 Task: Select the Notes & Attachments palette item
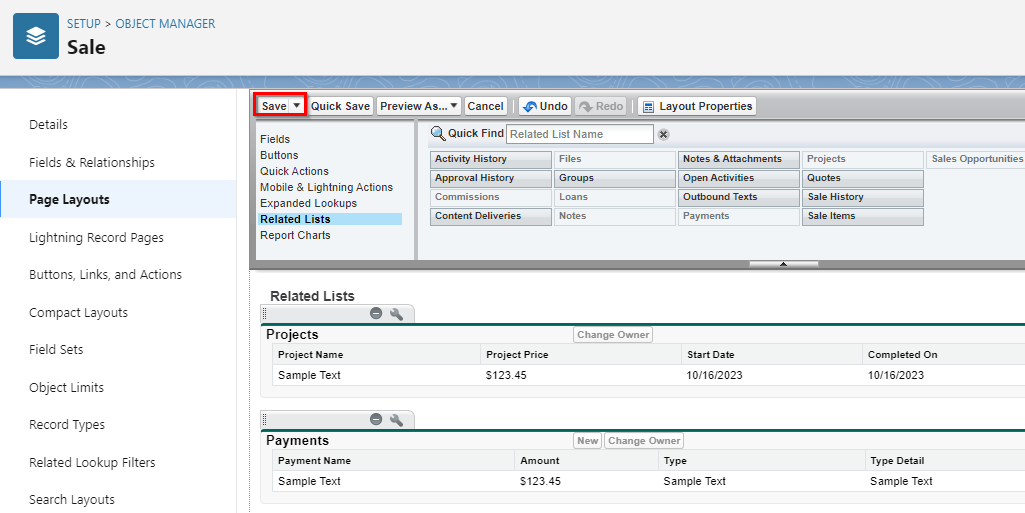coord(739,159)
